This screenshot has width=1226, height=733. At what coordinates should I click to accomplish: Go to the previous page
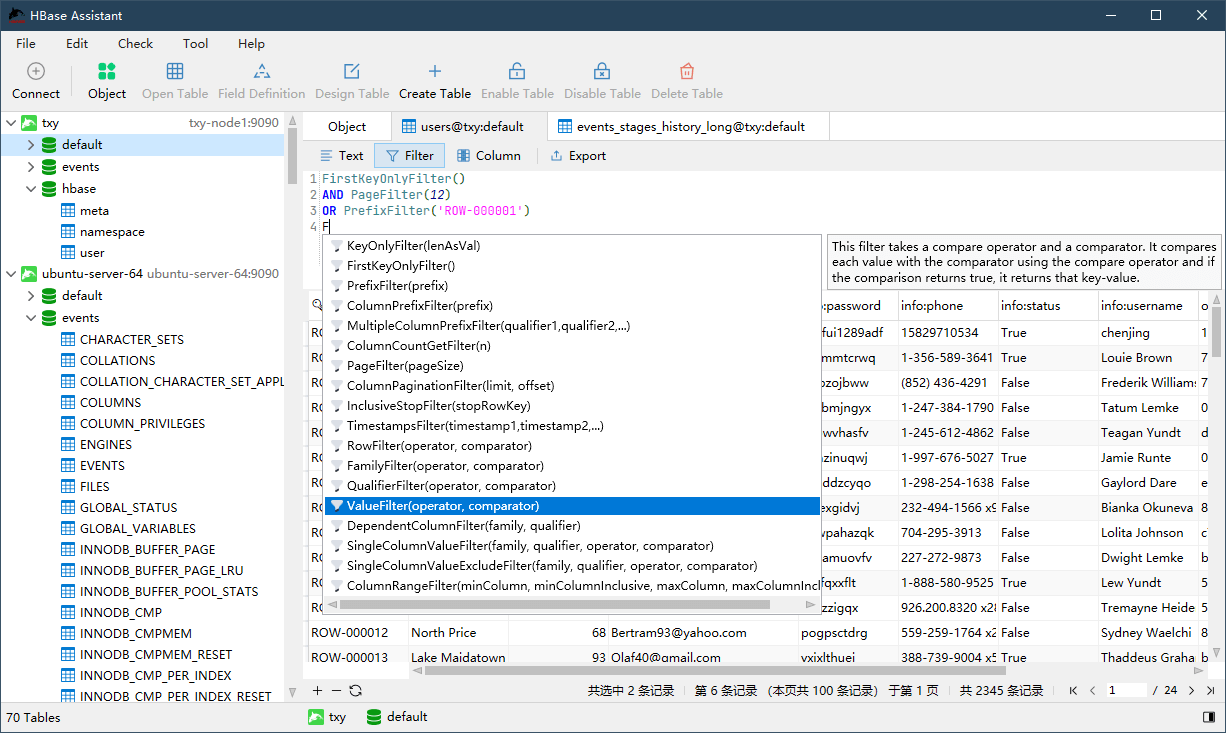tap(1093, 690)
